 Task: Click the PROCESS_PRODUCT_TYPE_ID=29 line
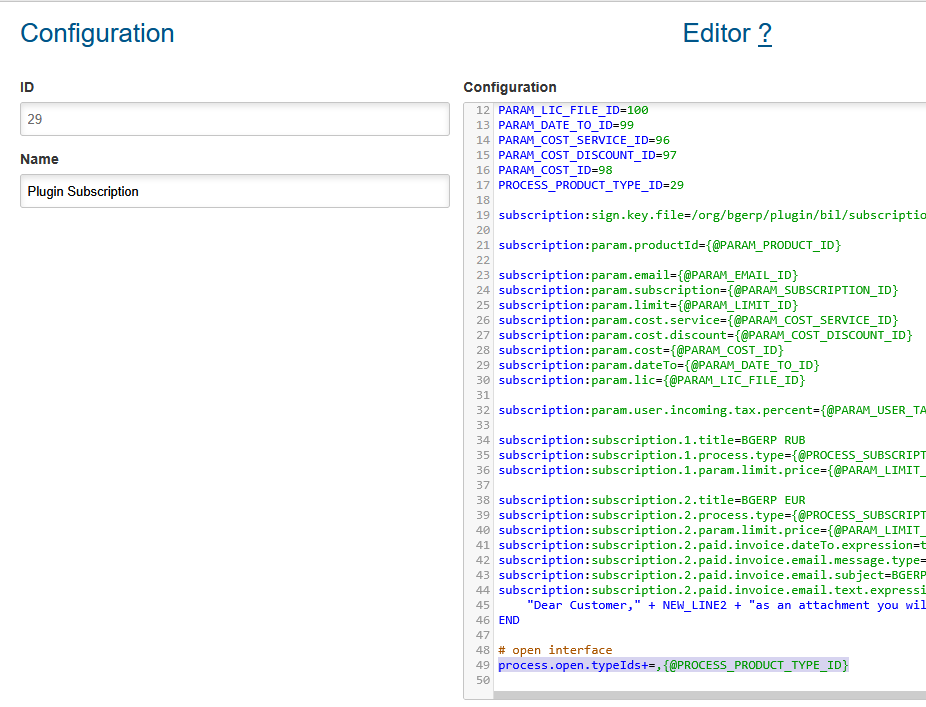tap(590, 185)
